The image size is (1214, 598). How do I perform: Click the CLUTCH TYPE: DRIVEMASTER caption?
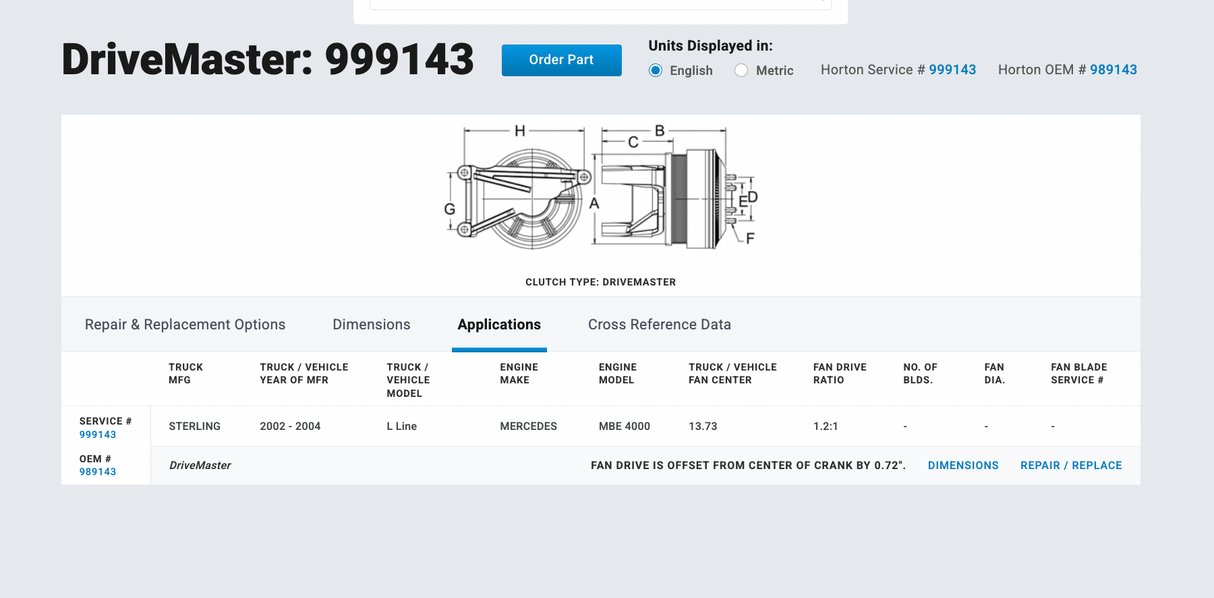[601, 282]
